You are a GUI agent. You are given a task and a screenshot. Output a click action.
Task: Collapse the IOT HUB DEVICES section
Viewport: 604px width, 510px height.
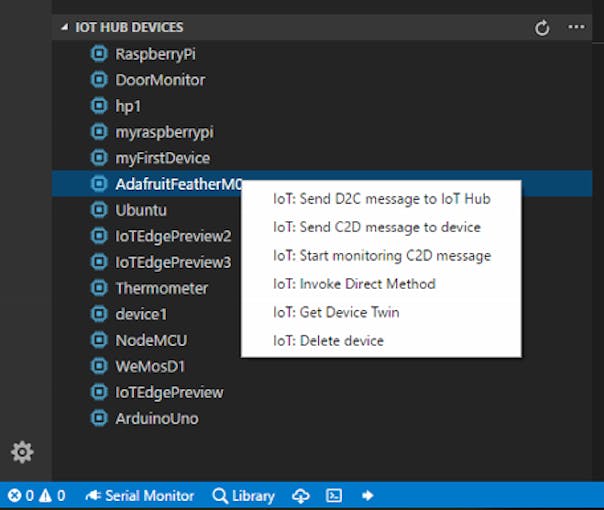pos(64,27)
